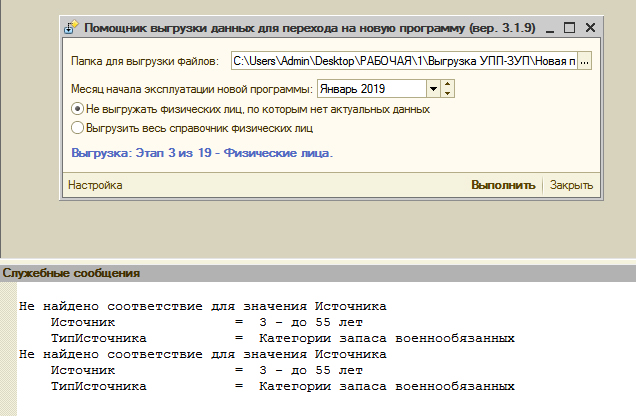Screen dimensions: 636x416
Task: Click the Выполнить button
Action: (503, 185)
